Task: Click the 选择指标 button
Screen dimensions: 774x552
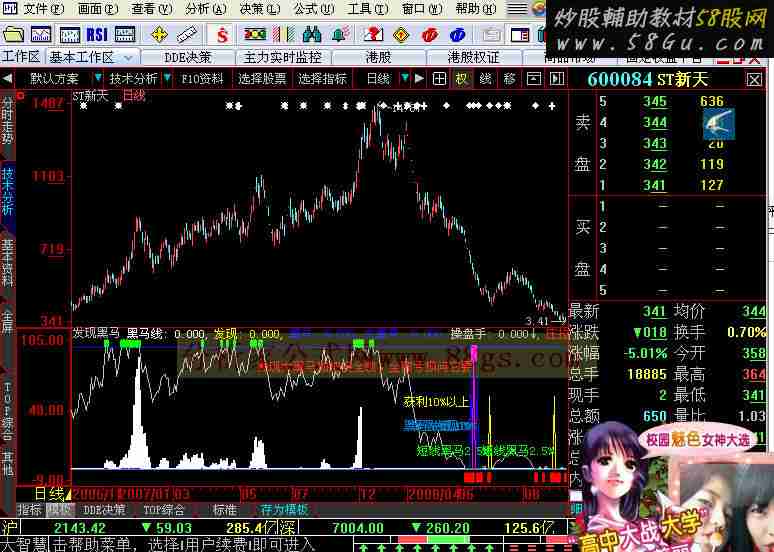Action: [x=322, y=79]
